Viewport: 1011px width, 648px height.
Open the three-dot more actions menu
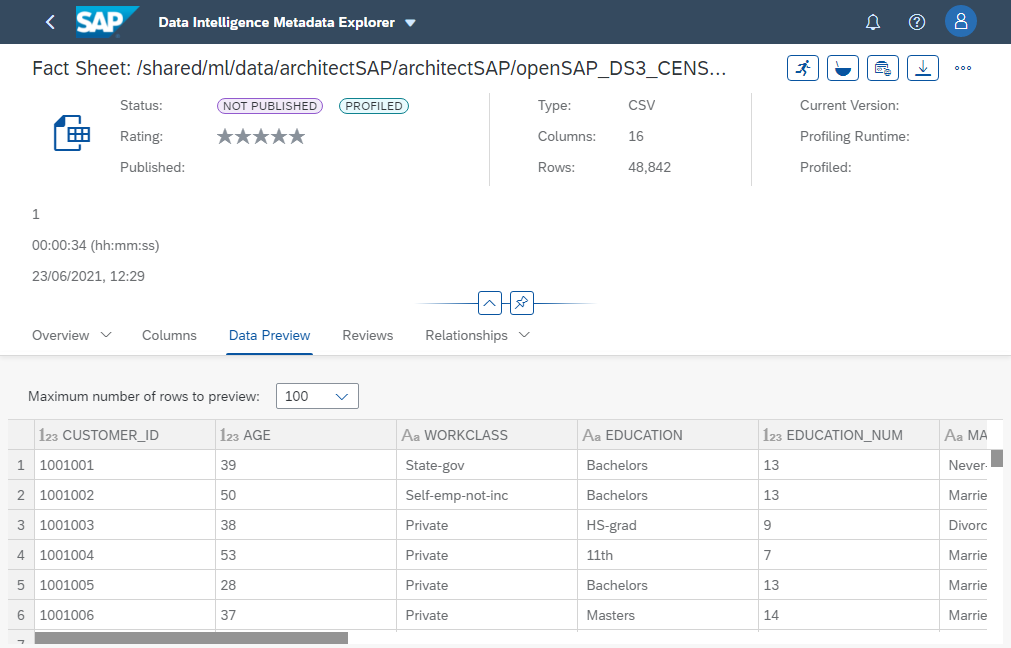pos(963,68)
